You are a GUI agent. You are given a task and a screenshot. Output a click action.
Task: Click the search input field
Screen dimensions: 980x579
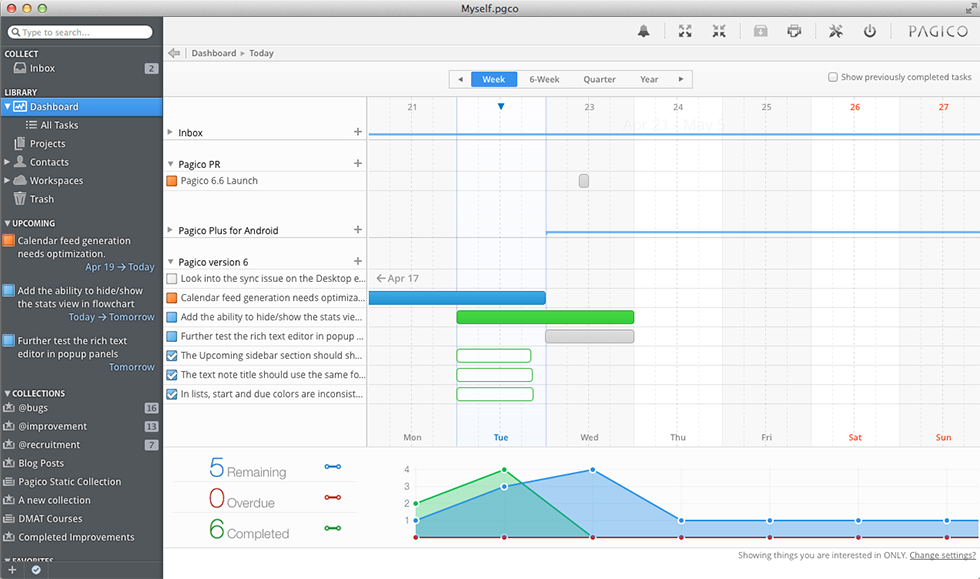coord(80,32)
